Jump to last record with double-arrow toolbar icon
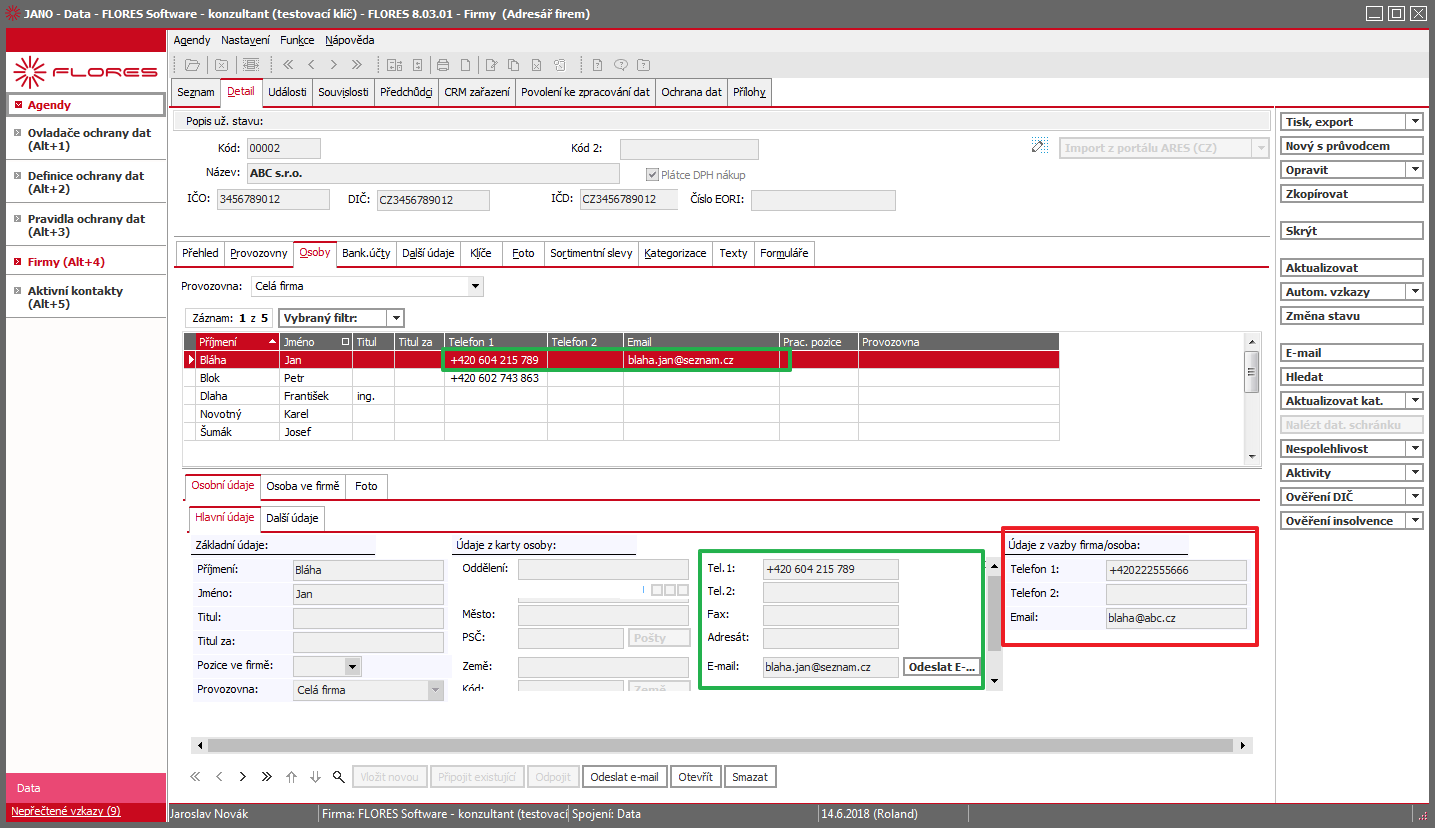1435x828 pixels. coord(356,65)
